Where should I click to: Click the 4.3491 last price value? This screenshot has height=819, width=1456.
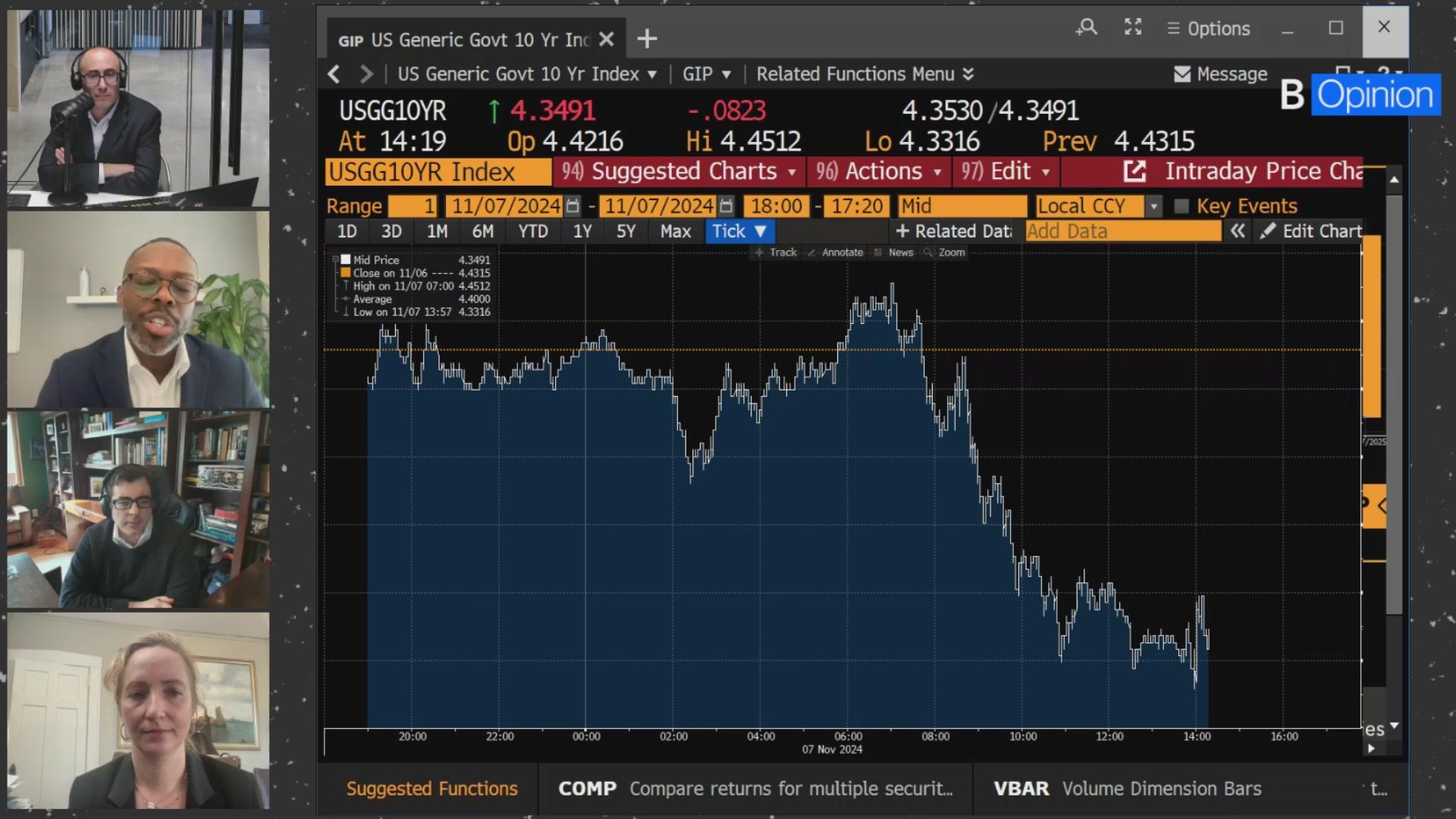553,111
